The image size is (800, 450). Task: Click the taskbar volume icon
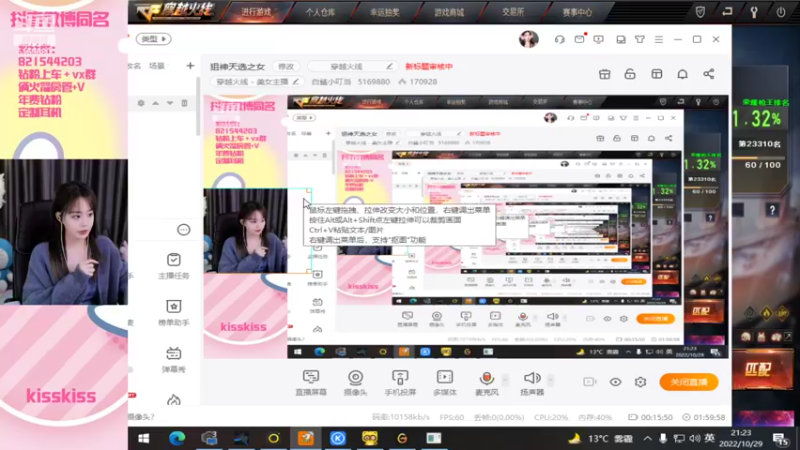pos(694,438)
